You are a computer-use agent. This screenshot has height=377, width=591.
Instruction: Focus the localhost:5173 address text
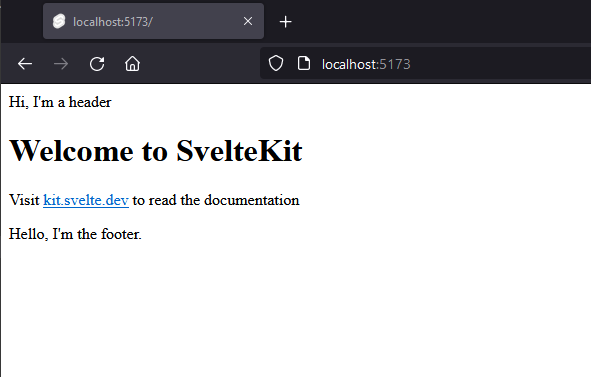click(x=366, y=64)
